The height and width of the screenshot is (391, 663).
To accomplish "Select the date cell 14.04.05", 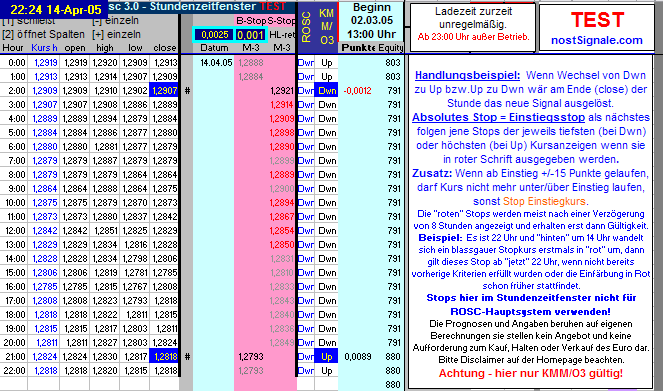I will (x=216, y=63).
